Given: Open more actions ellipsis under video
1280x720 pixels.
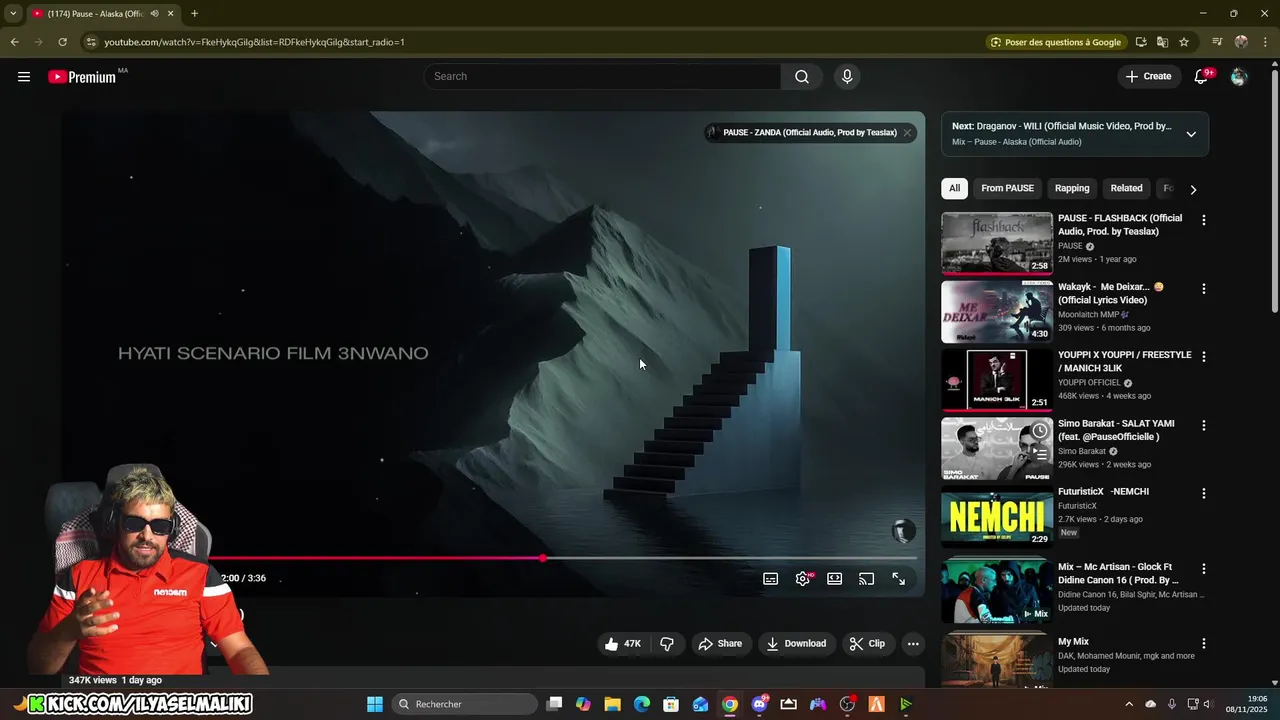Looking at the screenshot, I should tap(913, 644).
